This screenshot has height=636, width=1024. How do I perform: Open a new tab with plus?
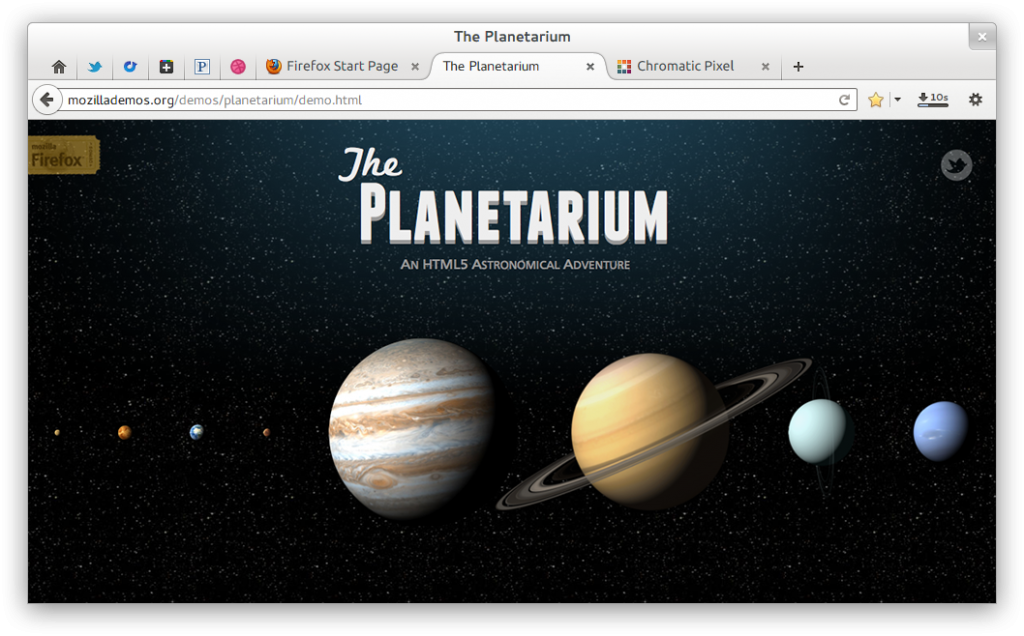point(798,67)
